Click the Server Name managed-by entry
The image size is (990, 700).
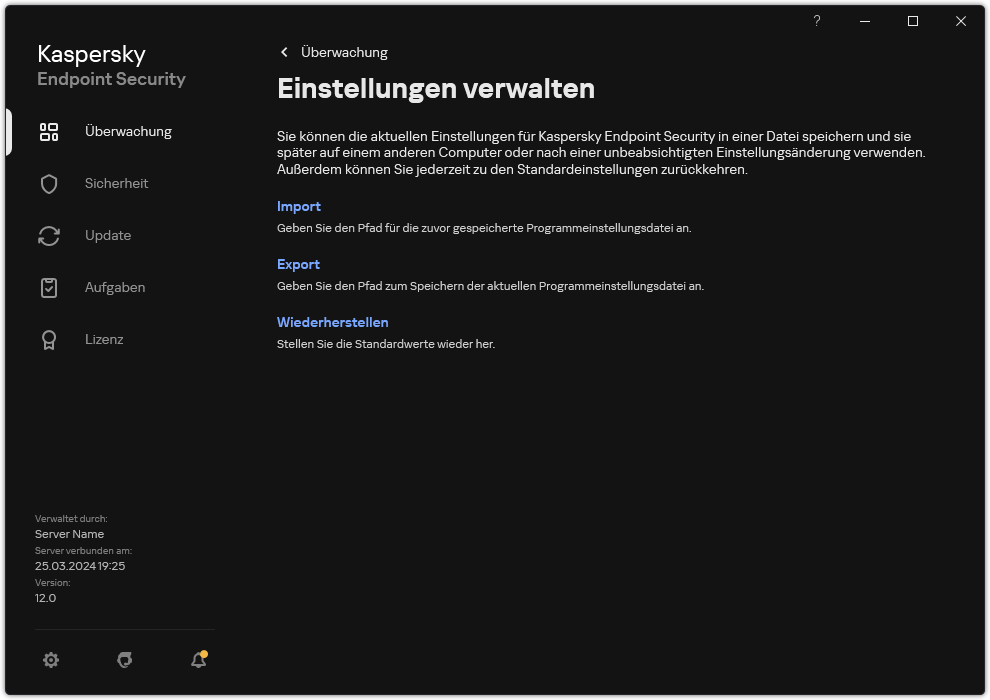(x=69, y=534)
